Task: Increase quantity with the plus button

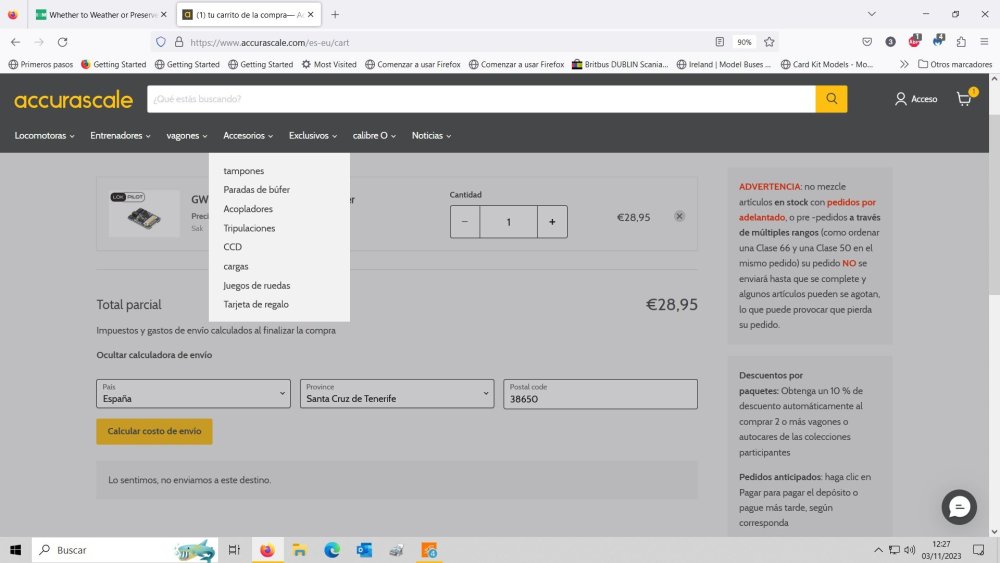Action: (552, 222)
